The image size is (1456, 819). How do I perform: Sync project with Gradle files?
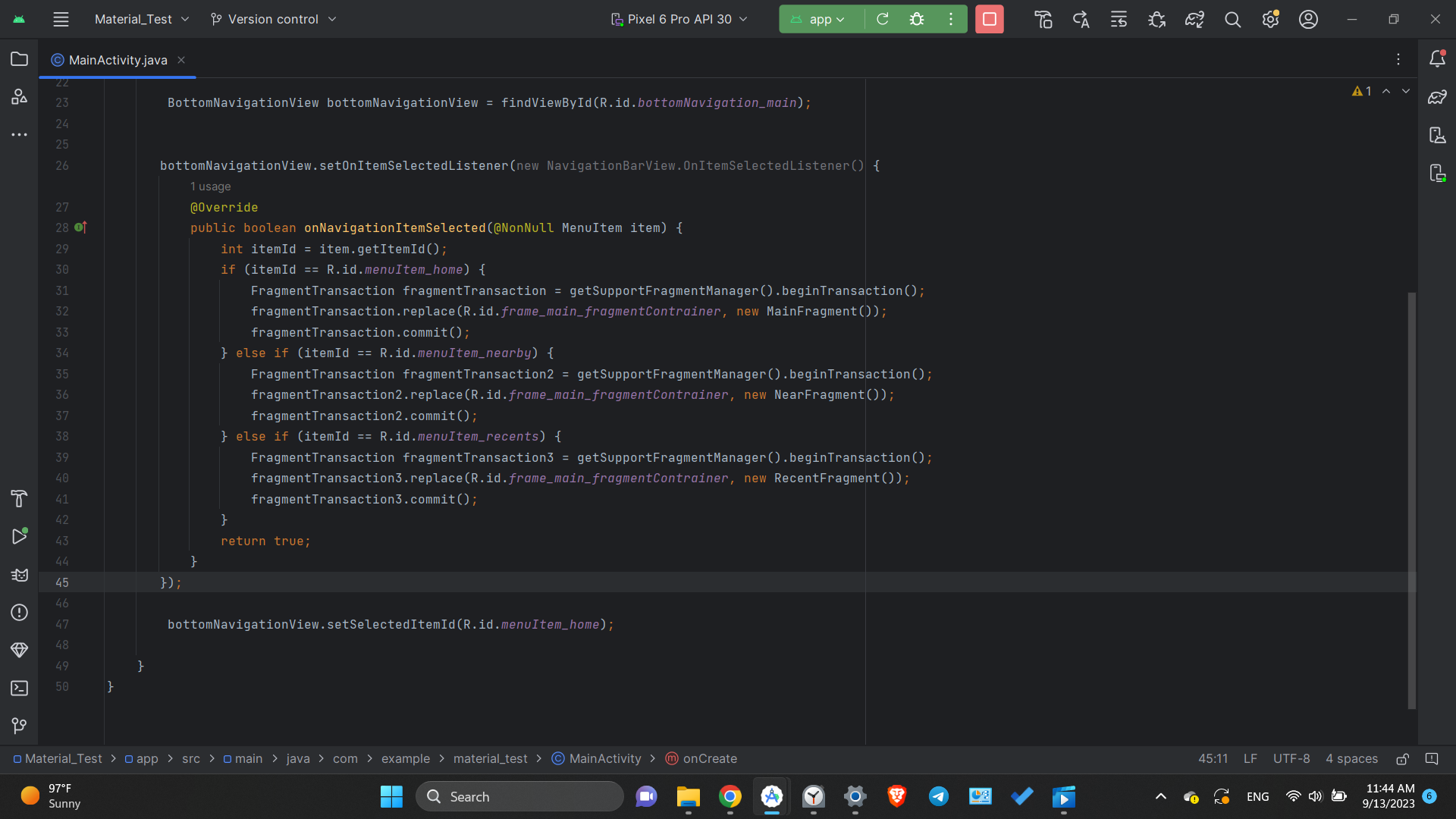[x=1194, y=19]
